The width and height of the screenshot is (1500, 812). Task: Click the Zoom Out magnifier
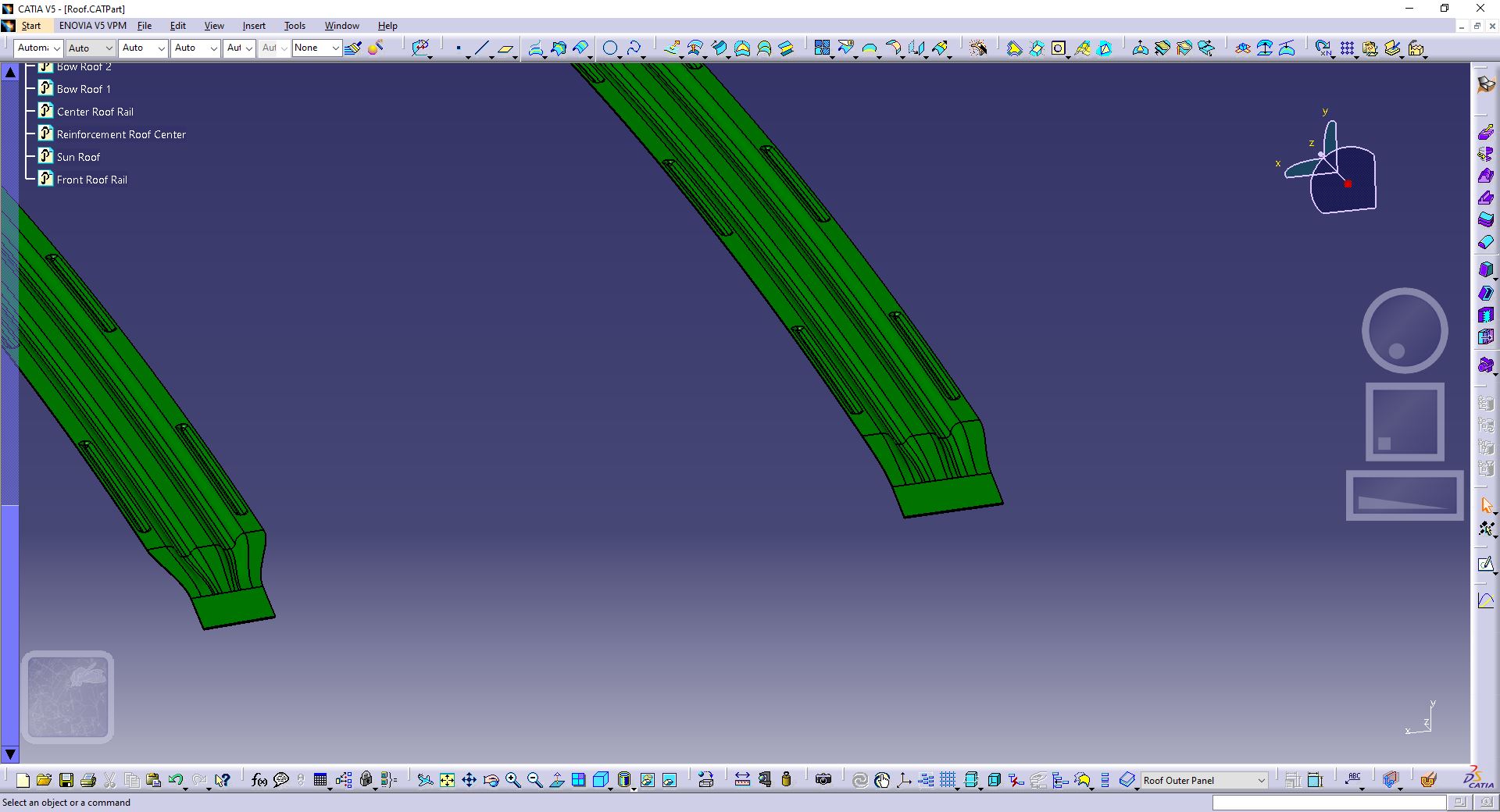point(534,779)
